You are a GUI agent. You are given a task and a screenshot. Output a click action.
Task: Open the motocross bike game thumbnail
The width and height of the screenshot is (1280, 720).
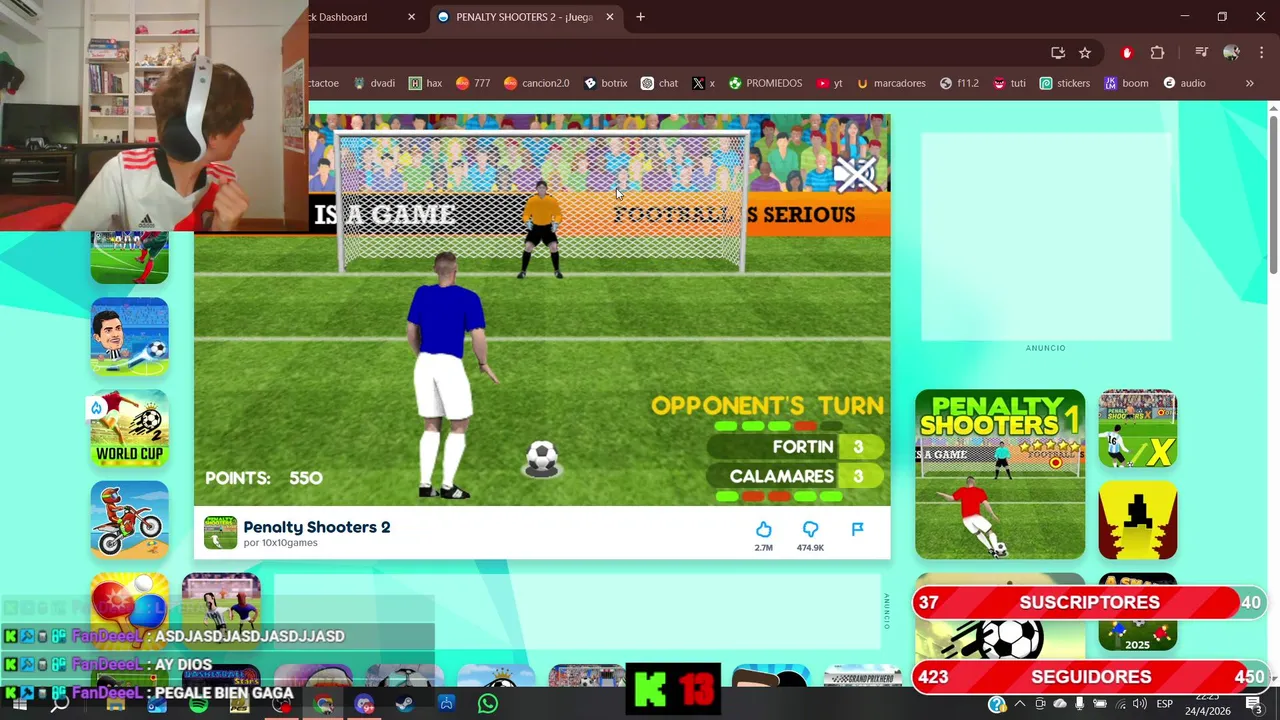pos(129,520)
